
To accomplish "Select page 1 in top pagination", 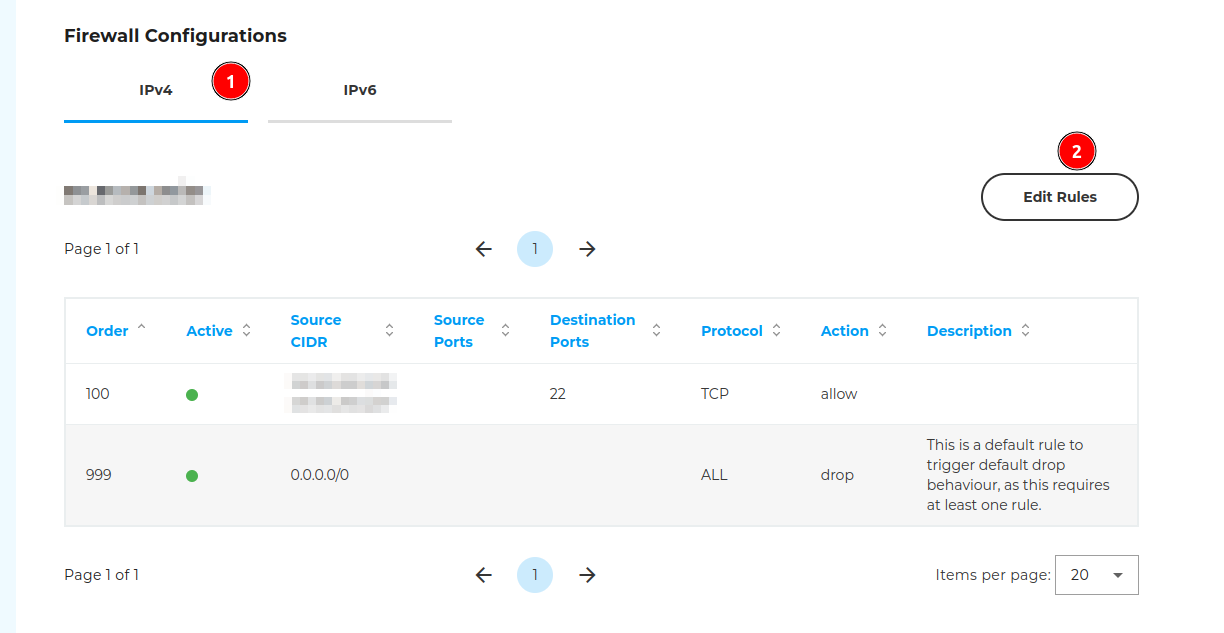I will (x=535, y=249).
